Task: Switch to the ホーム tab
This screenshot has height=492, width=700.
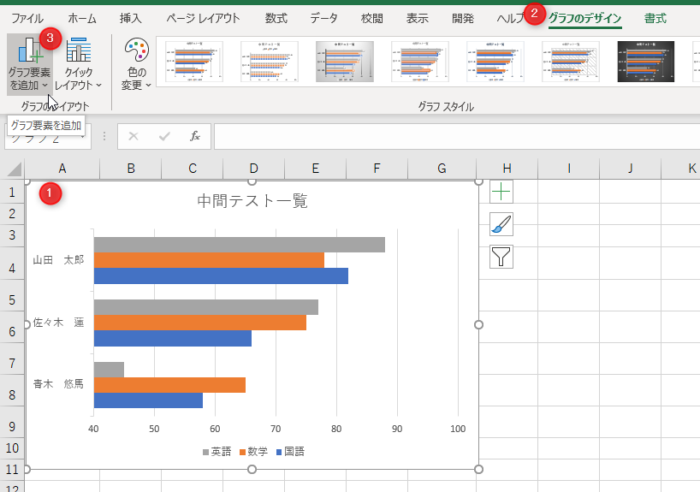Action: click(x=82, y=18)
